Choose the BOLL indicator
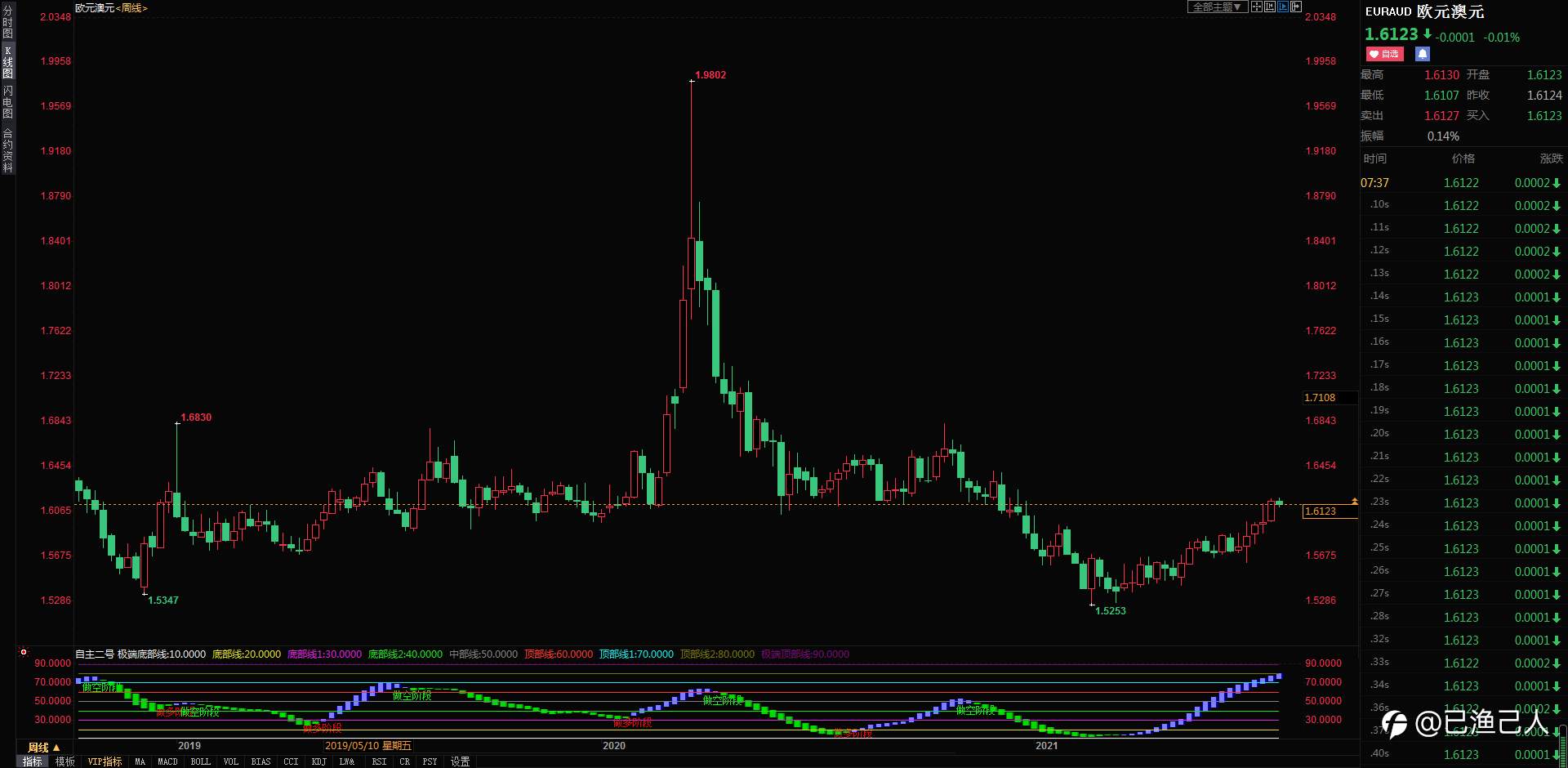1568x768 pixels. click(201, 761)
